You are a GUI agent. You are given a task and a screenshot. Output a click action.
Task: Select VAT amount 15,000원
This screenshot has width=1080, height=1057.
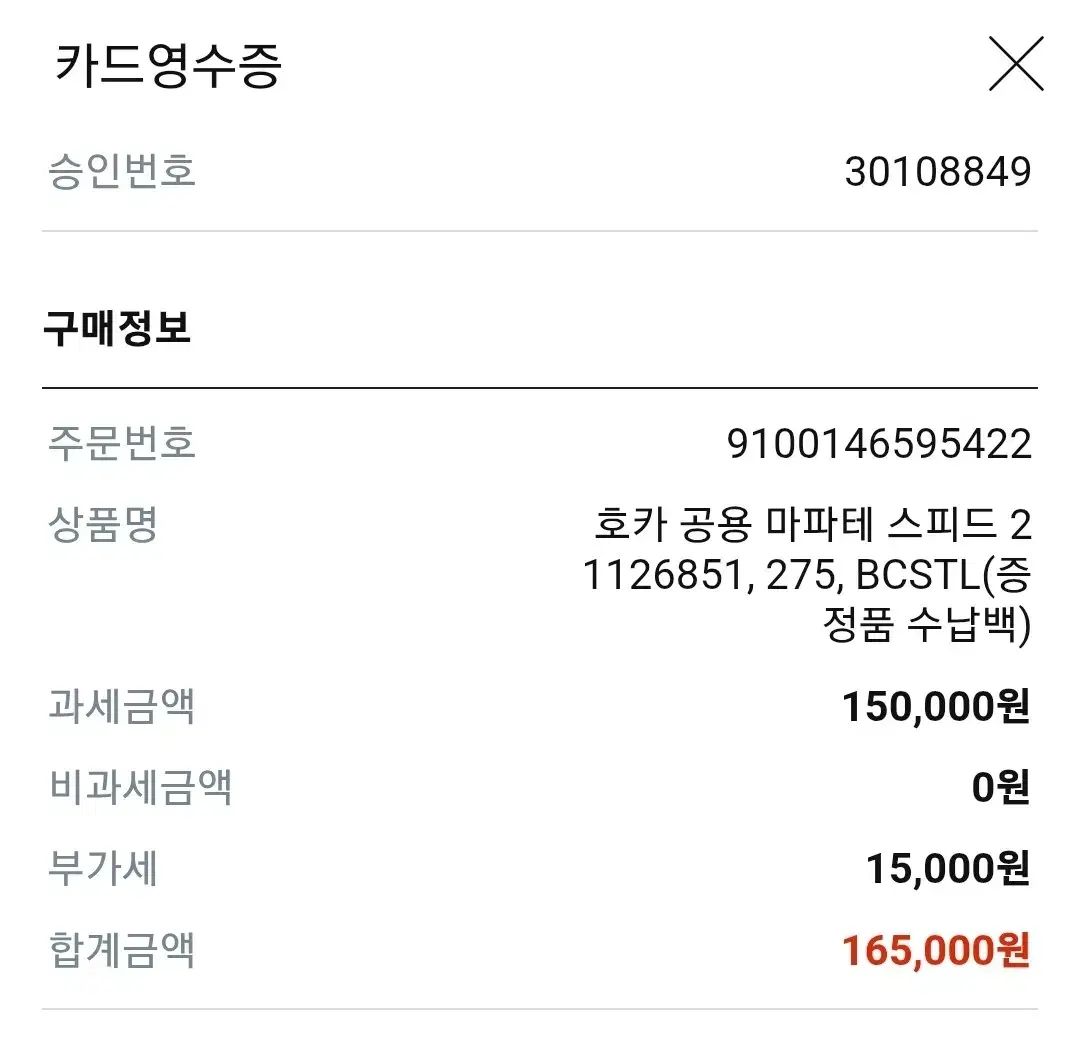pos(947,870)
